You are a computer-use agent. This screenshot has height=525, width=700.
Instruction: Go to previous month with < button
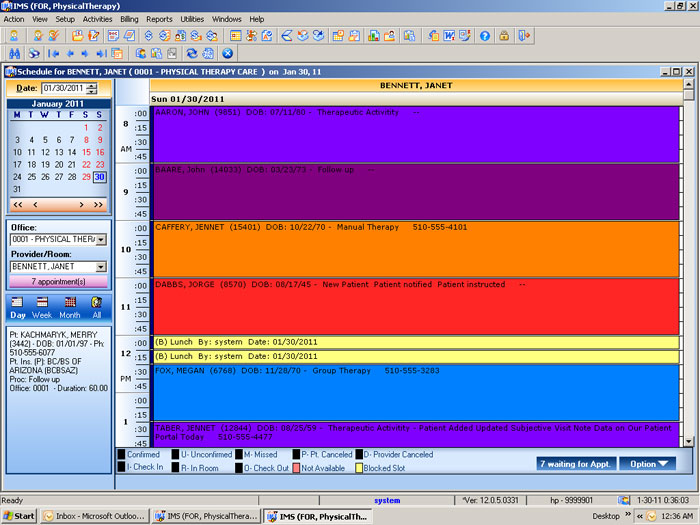click(35, 204)
